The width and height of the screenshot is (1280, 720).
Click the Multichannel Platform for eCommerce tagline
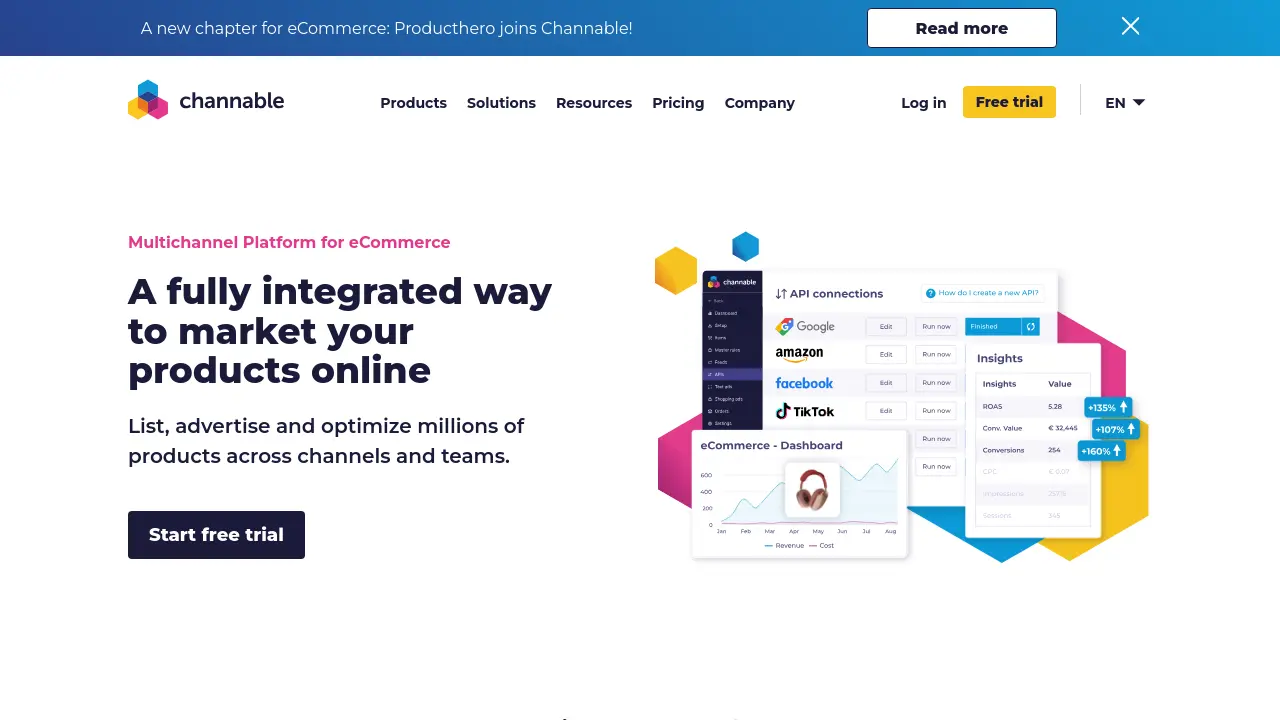pyautogui.click(x=289, y=242)
